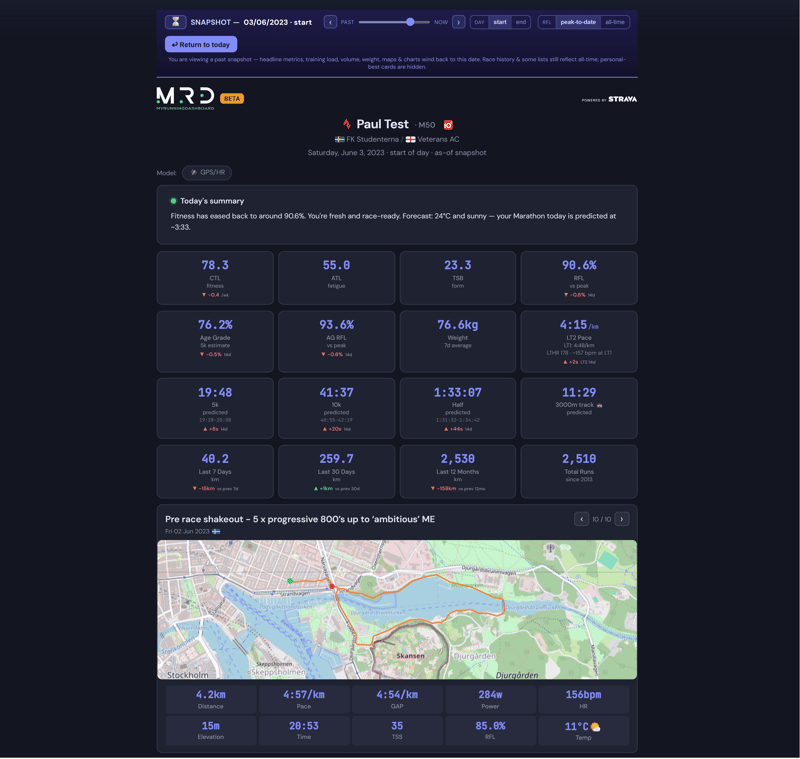Click the 4:54/km GAP tile
Viewport: 800px width, 759px height.
[397, 699]
